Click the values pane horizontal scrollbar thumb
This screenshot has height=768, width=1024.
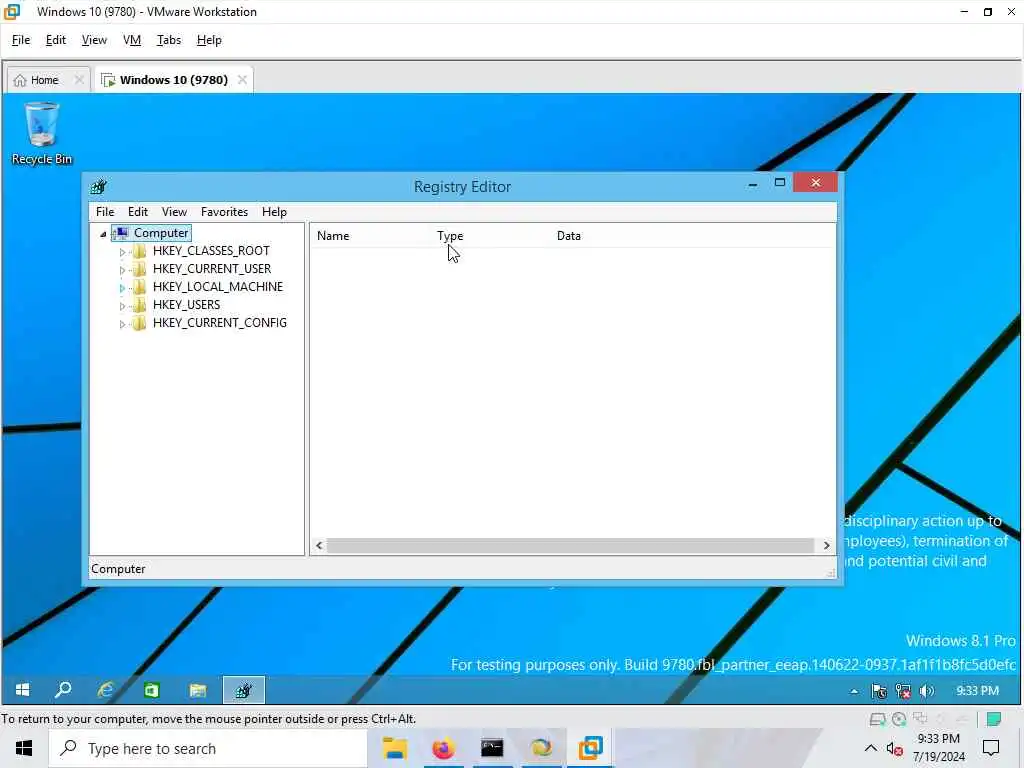click(x=570, y=545)
